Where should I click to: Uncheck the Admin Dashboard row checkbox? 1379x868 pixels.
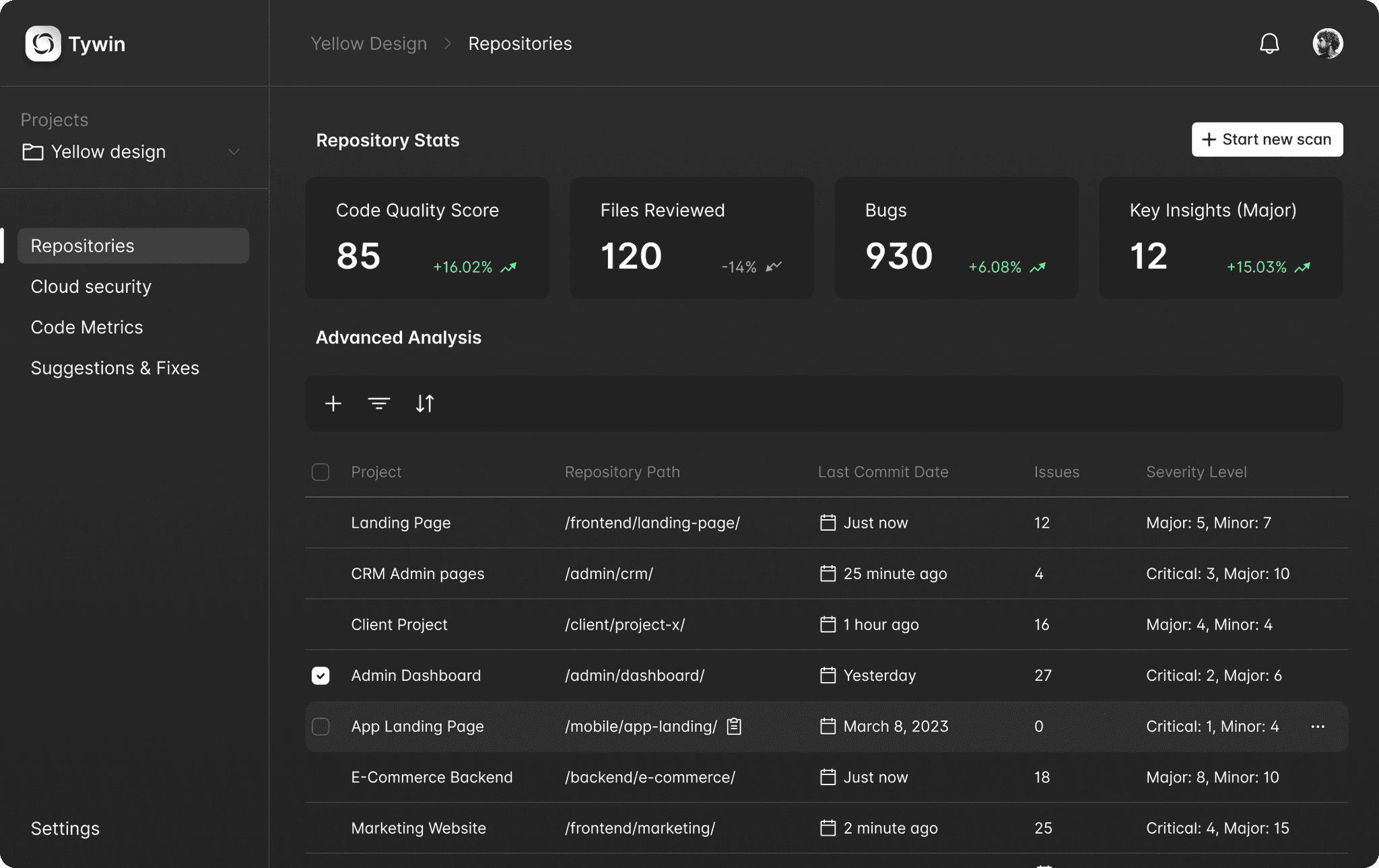click(321, 675)
